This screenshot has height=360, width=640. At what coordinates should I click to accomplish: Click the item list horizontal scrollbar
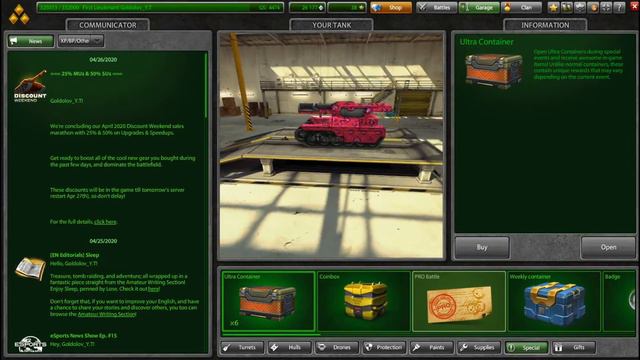271,335
